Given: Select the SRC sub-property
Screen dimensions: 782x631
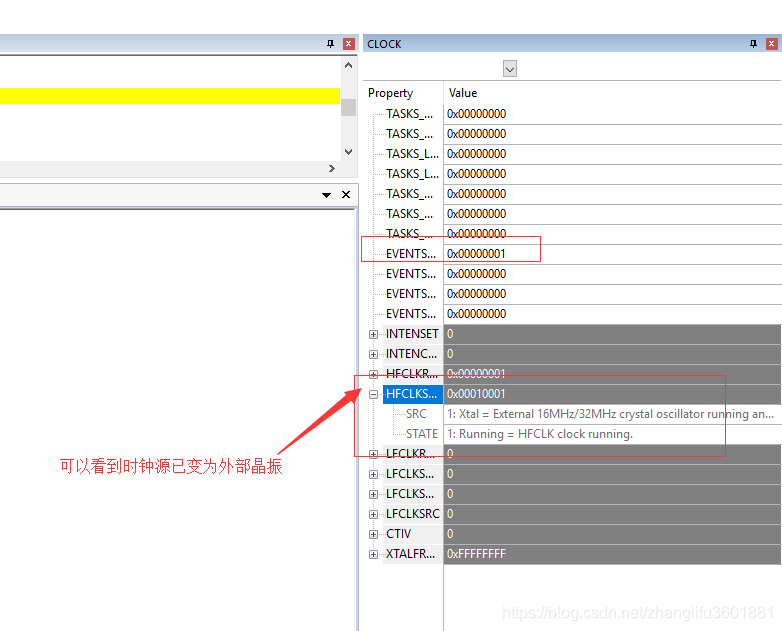Looking at the screenshot, I should click(416, 414).
